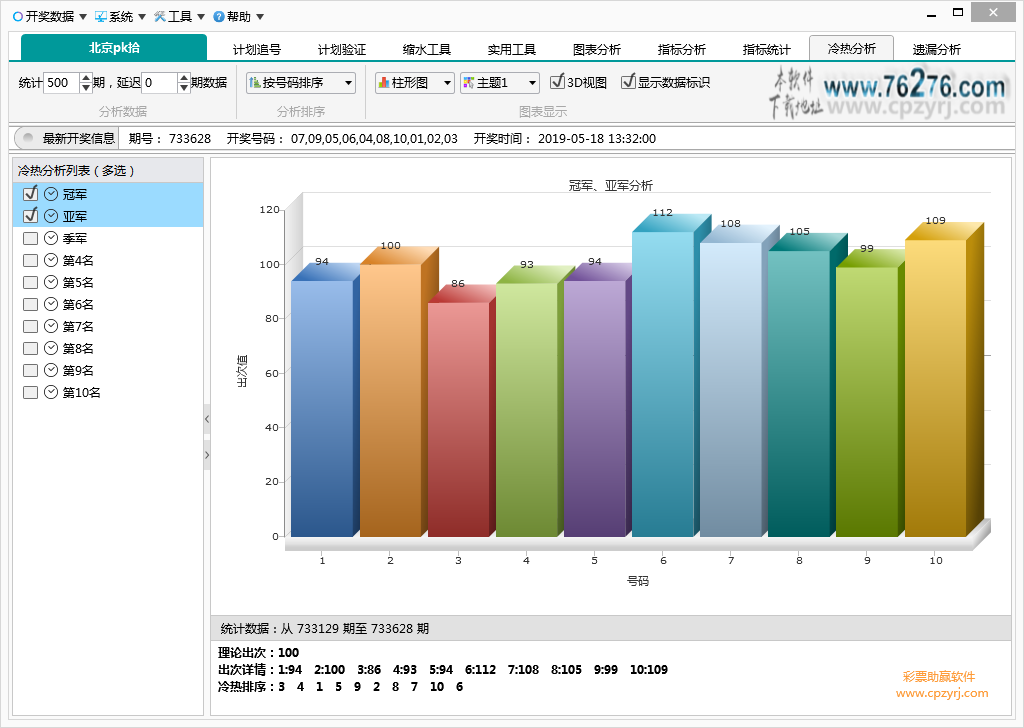Click the 理论出次：100 text

(x=259, y=652)
